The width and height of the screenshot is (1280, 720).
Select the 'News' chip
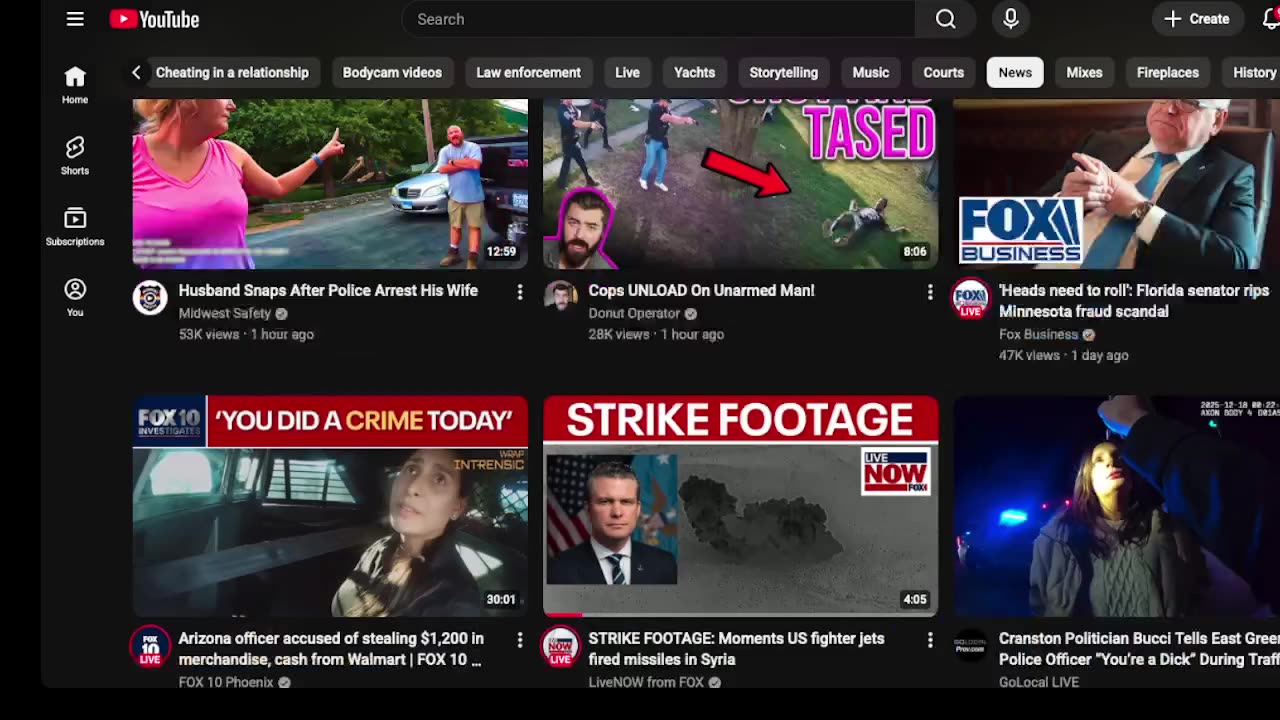point(1015,72)
